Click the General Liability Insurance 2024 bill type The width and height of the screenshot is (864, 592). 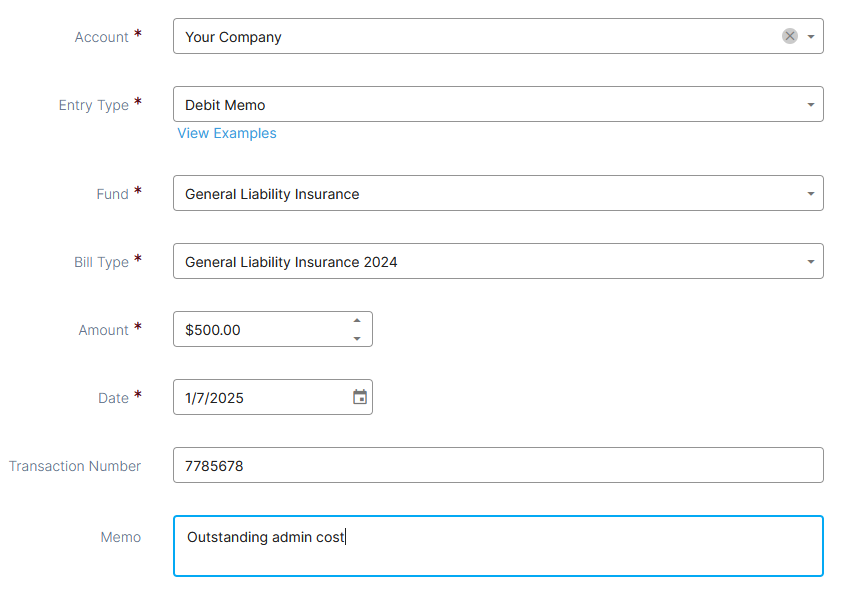coord(291,262)
